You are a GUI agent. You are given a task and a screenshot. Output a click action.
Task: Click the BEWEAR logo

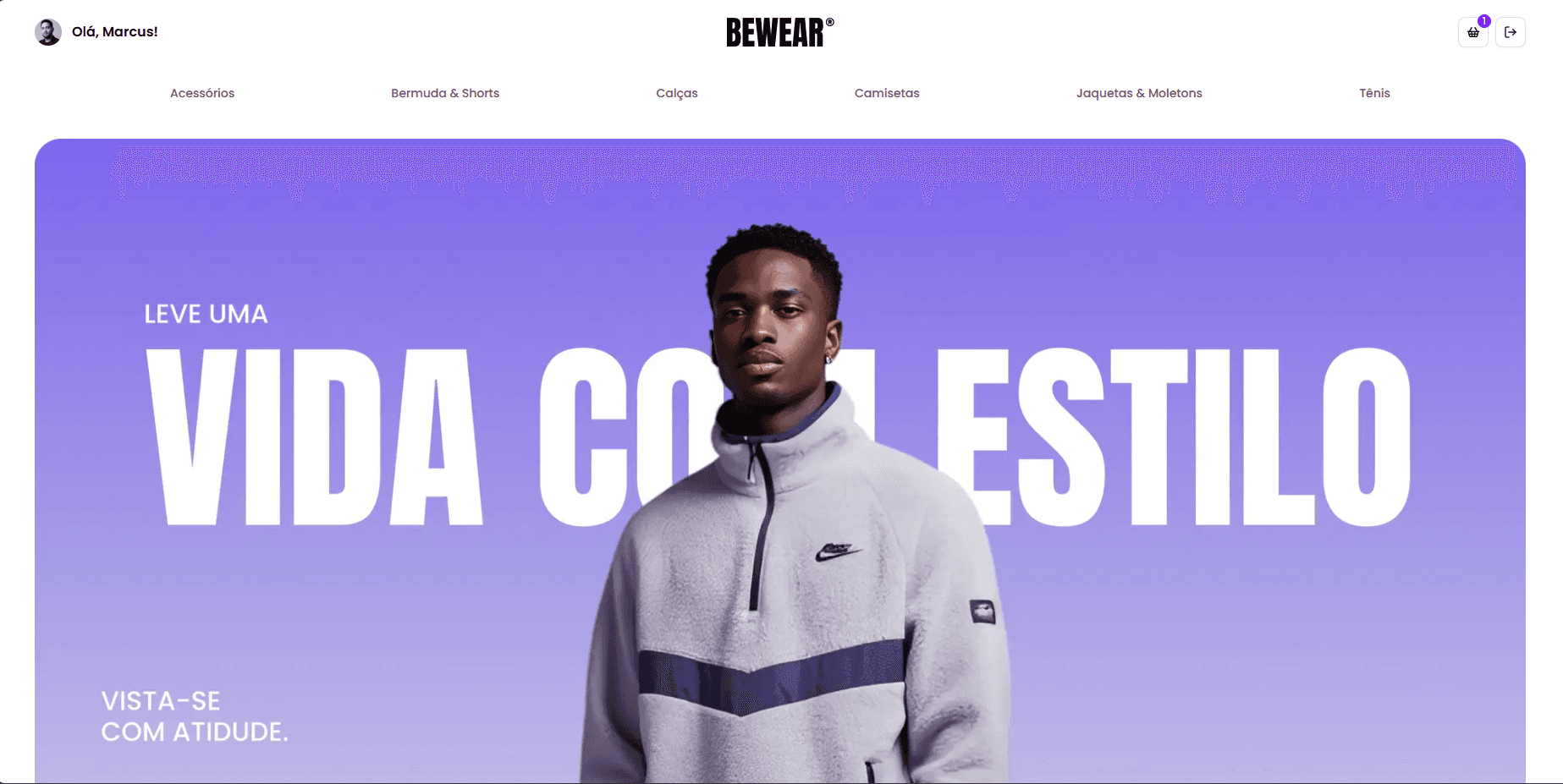[775, 33]
